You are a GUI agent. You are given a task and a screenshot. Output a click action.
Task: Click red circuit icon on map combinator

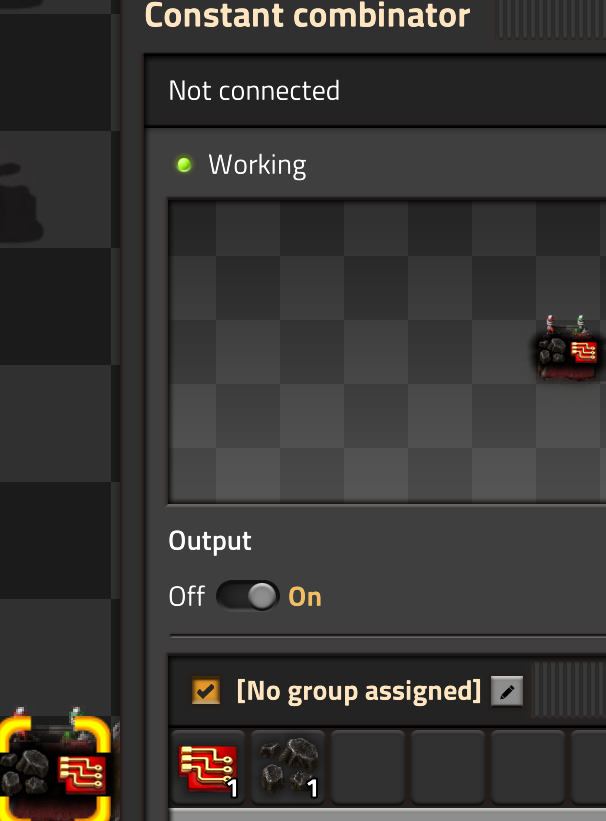click(x=81, y=774)
